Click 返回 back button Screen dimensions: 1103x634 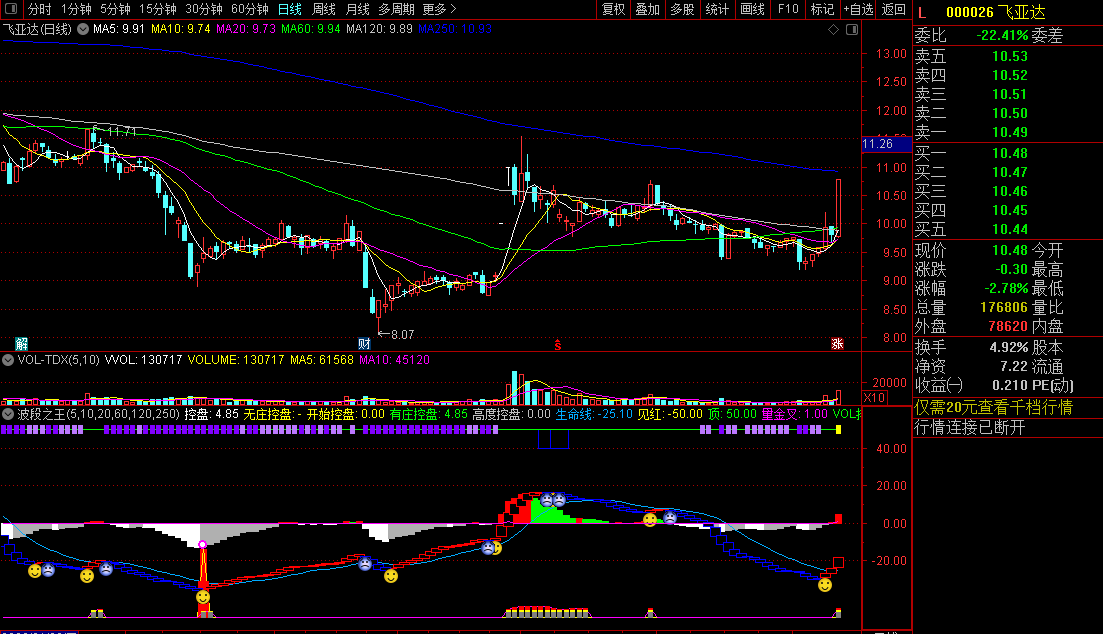point(893,9)
